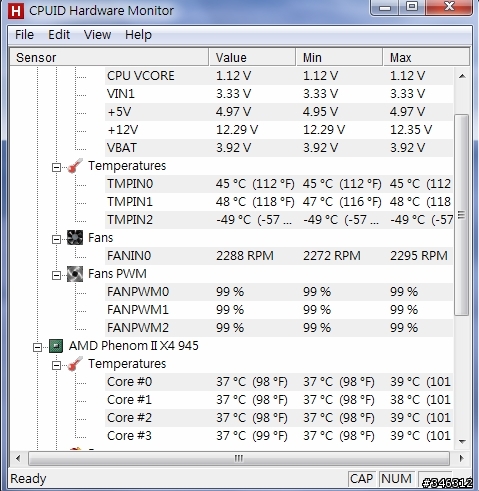Select the CPU VCORE row
This screenshot has width=479, height=491.
pyautogui.click(x=279, y=76)
